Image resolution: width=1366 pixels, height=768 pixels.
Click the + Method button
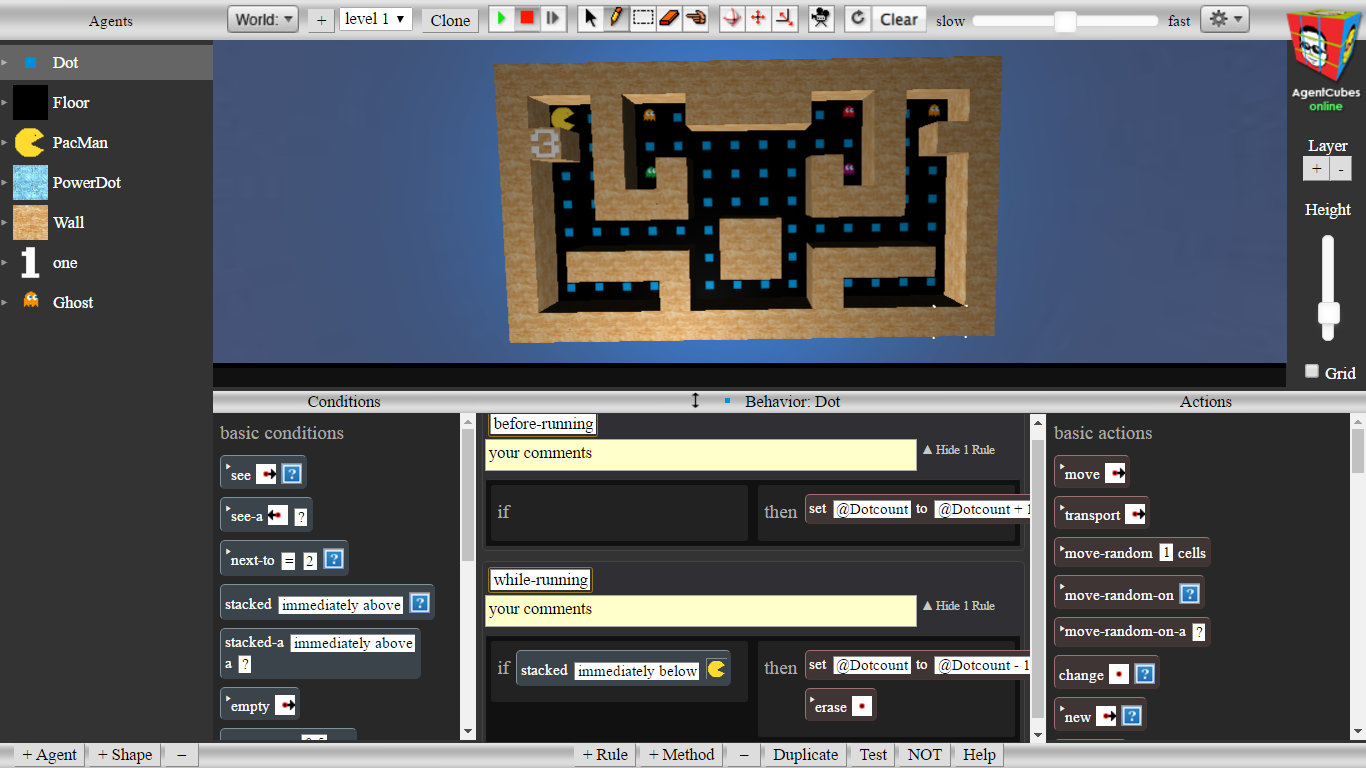[681, 755]
